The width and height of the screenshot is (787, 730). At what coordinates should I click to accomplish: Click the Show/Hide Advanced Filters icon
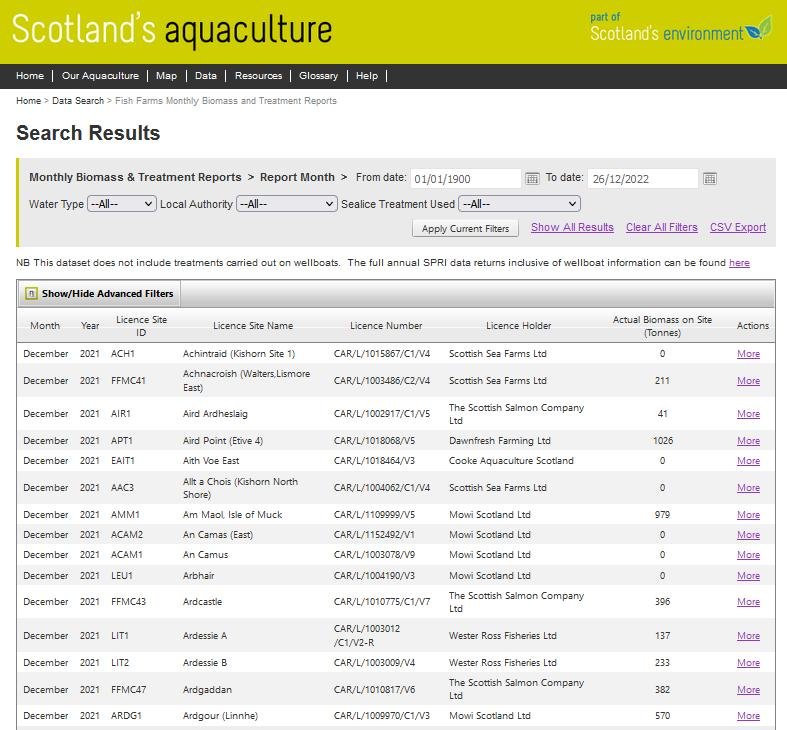[31, 294]
